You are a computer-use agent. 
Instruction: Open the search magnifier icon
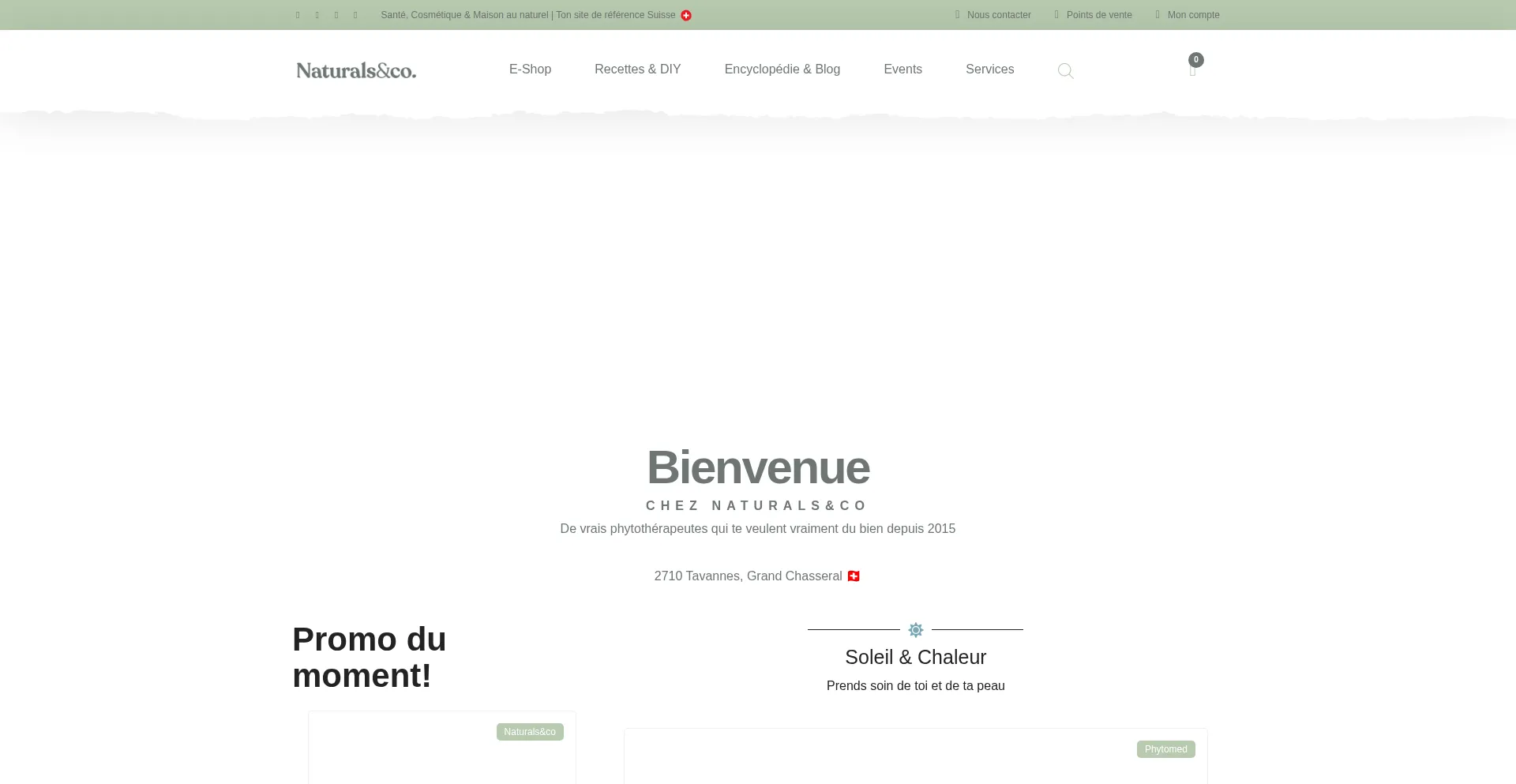click(1065, 71)
